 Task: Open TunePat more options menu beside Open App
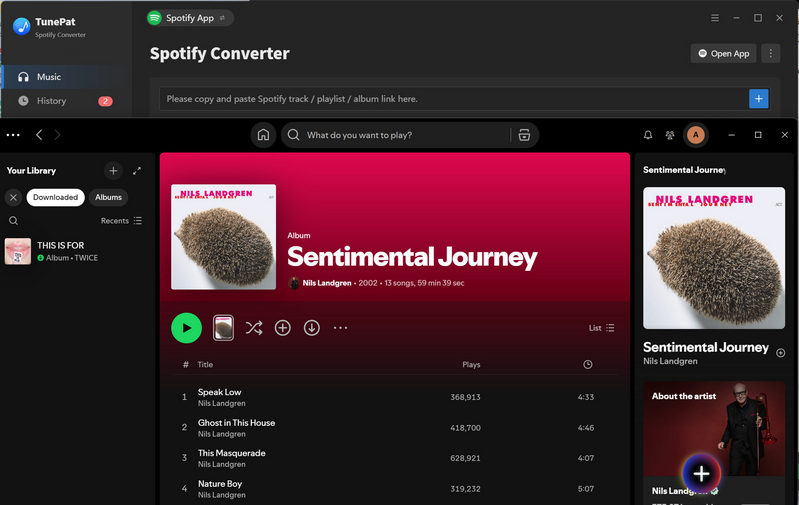(770, 54)
